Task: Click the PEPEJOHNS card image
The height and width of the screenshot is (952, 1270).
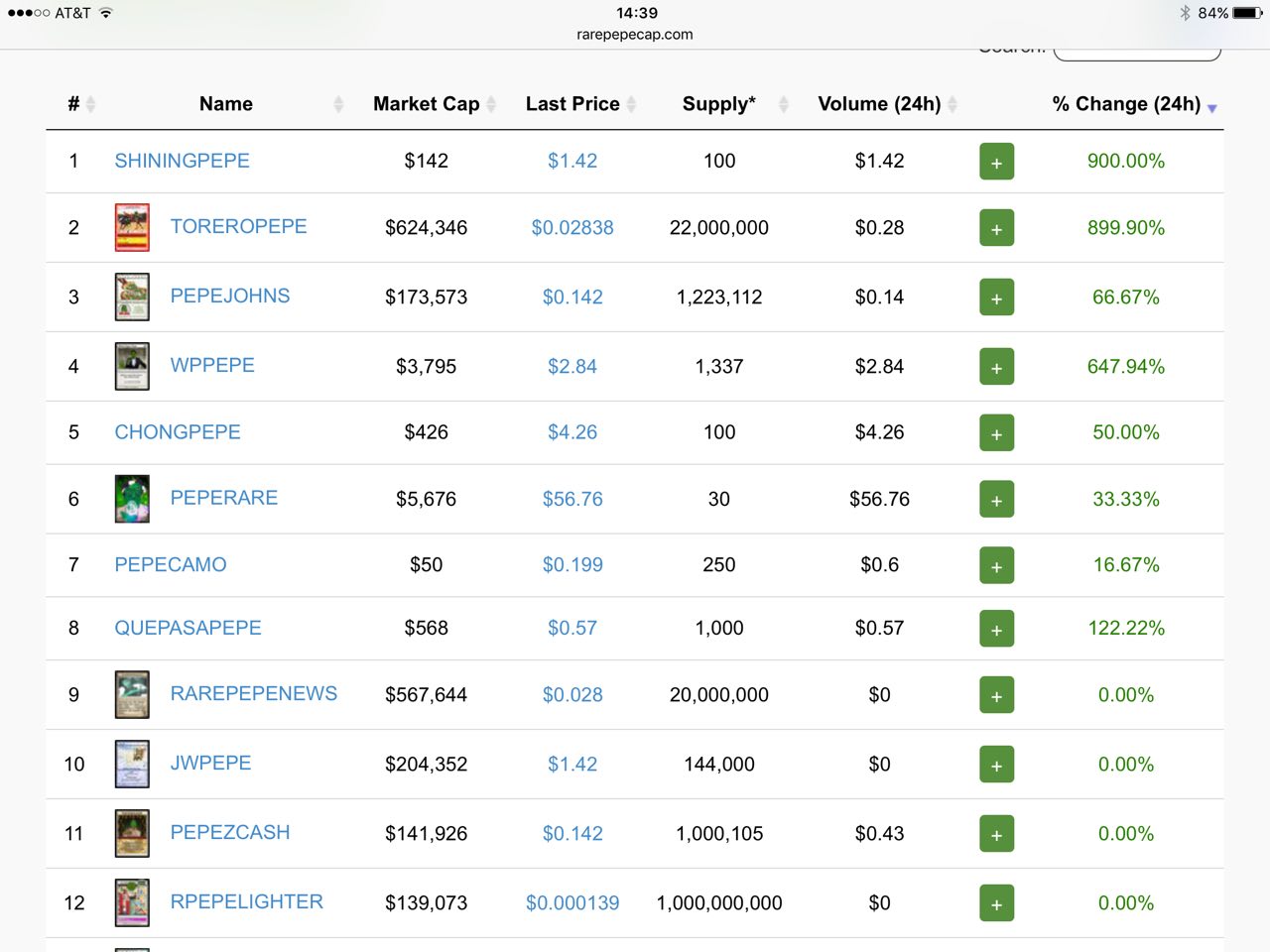Action: coord(132,297)
